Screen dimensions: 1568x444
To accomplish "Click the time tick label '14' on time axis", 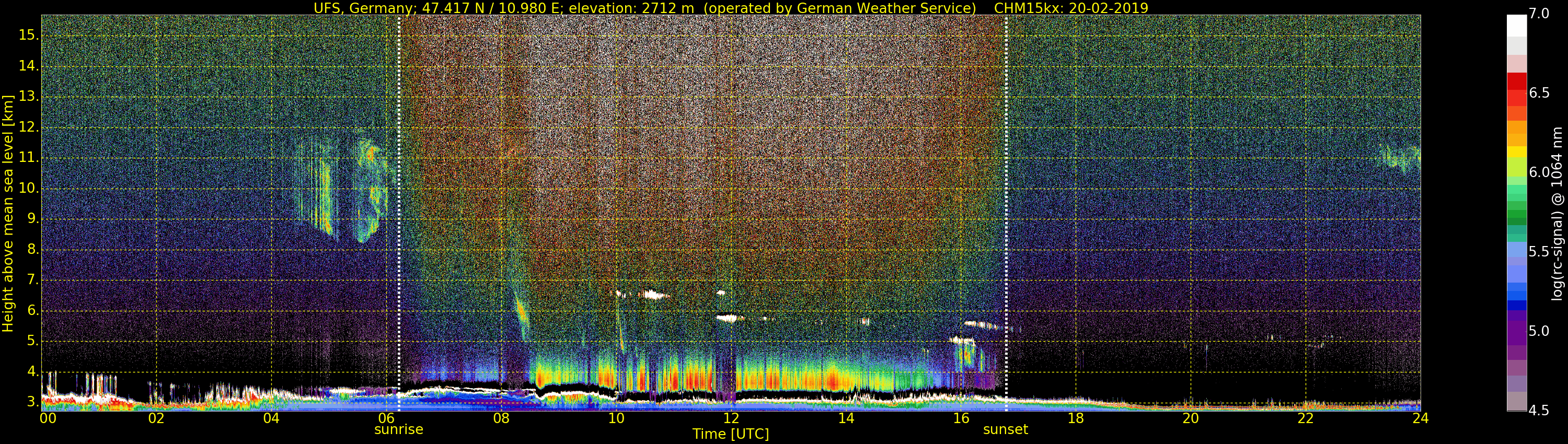I will click(846, 418).
